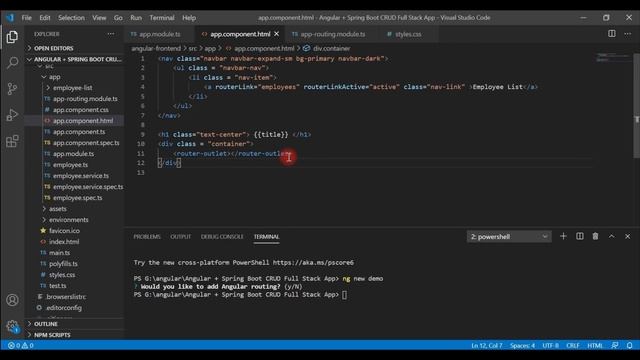Open the feedback icon in status bar
The image size is (640, 360).
pyautogui.click(x=615, y=345)
